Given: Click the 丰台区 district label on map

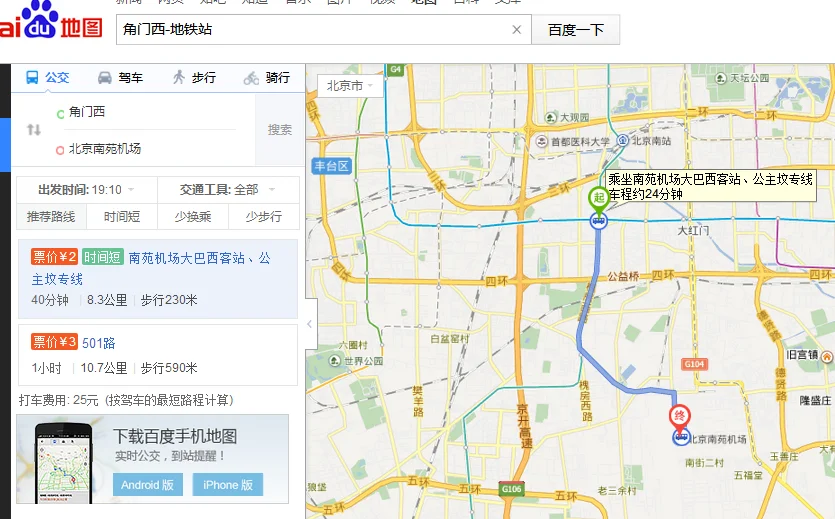Looking at the screenshot, I should pos(331,166).
